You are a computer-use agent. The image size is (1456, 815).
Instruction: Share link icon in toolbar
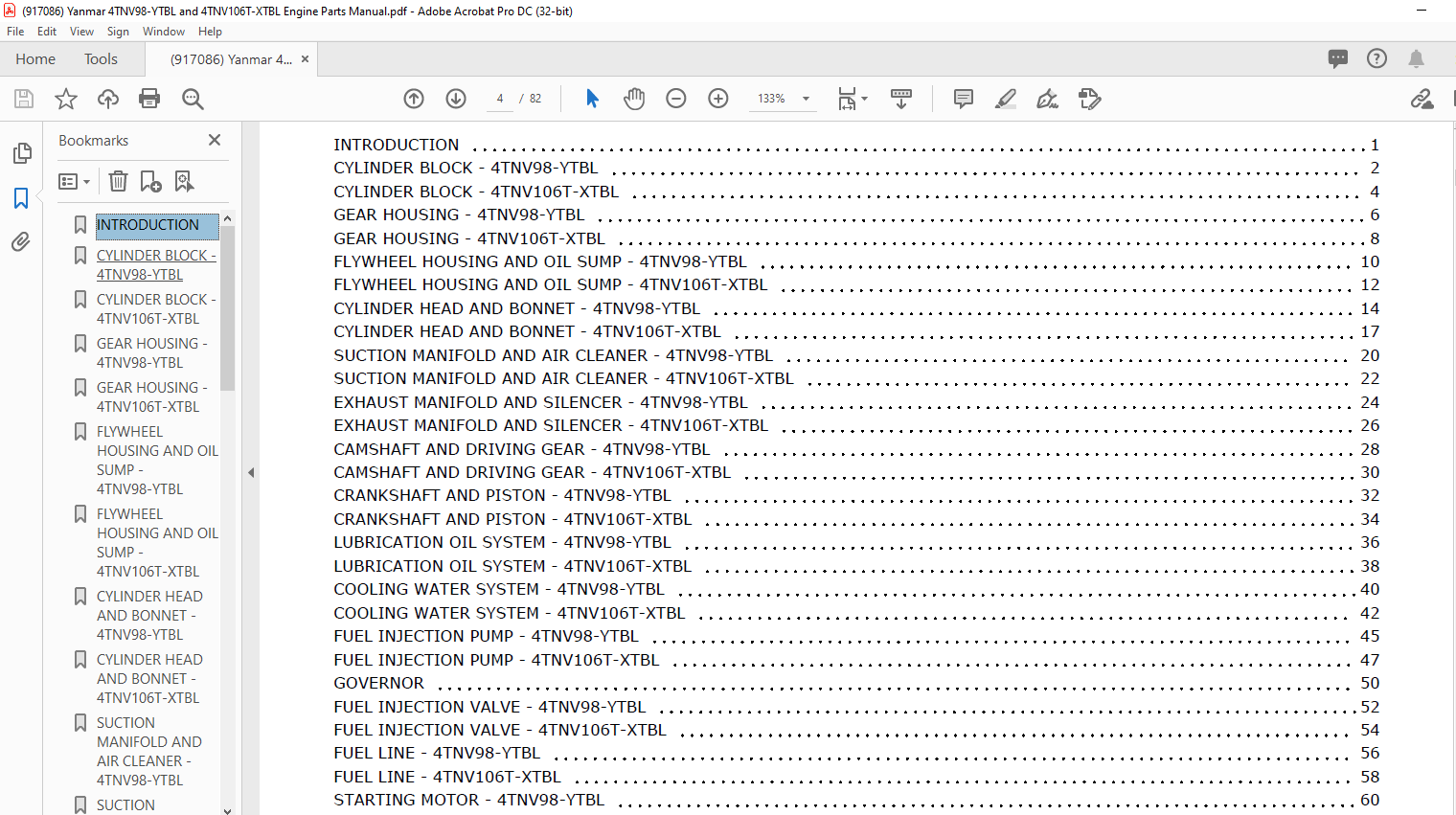(x=1422, y=99)
